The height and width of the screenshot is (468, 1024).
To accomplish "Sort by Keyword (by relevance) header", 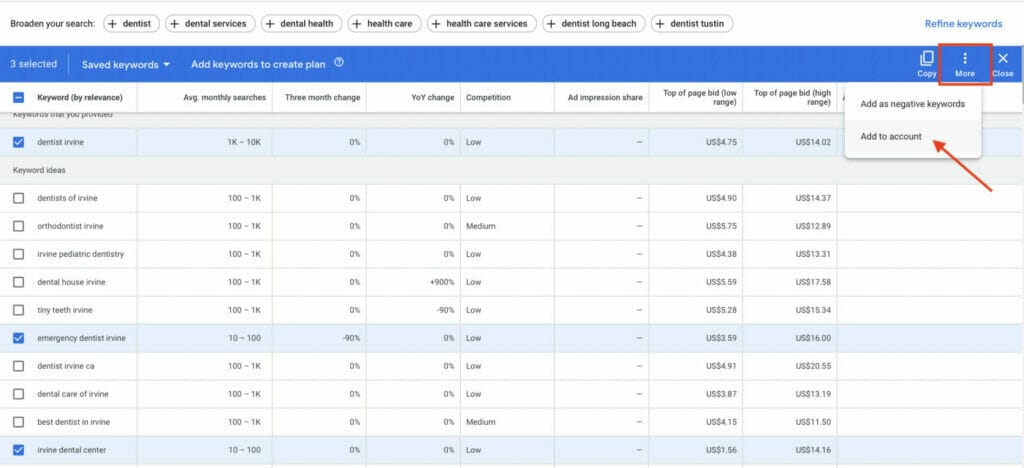I will [80, 98].
